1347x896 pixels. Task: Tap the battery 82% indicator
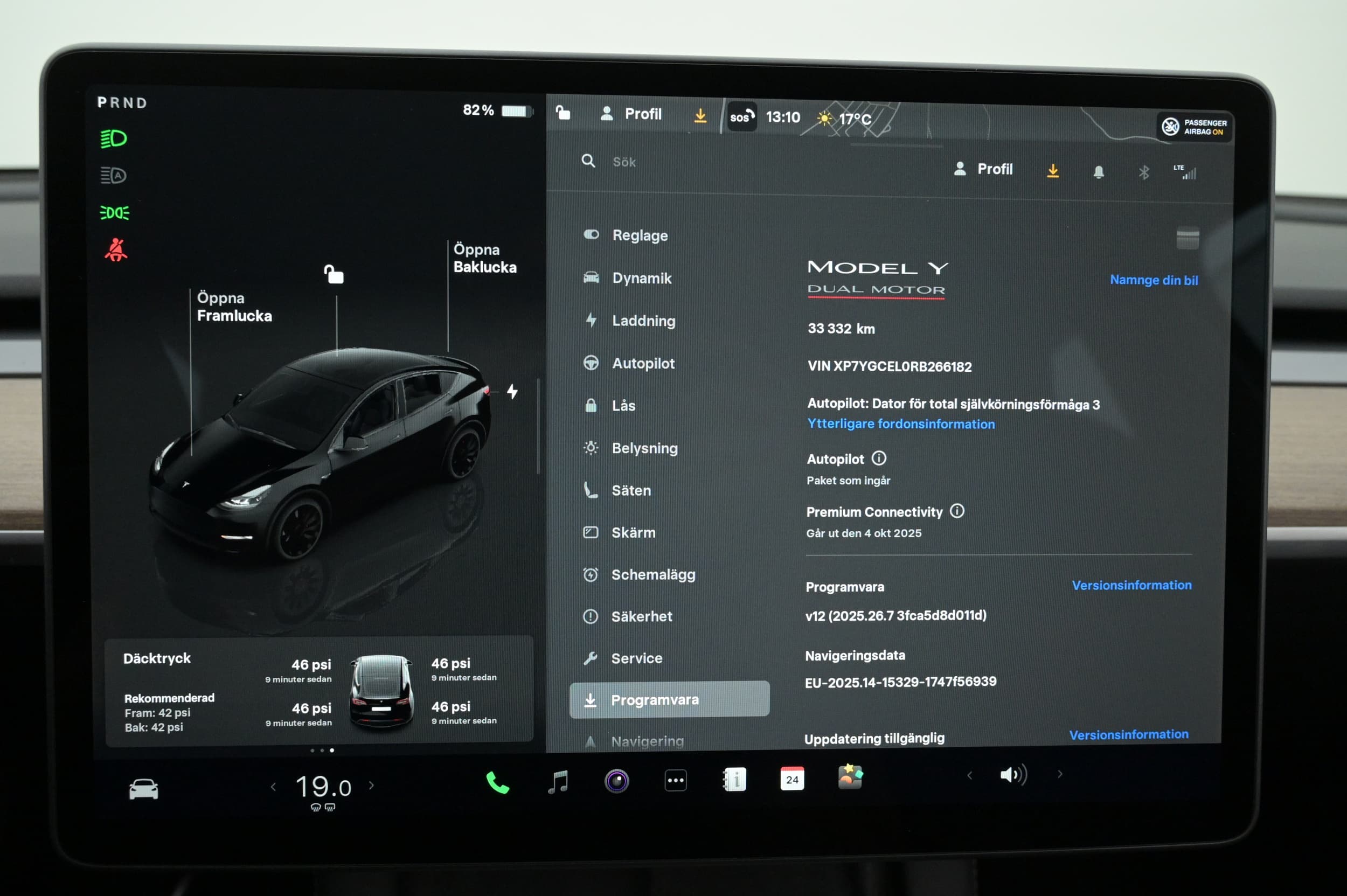[497, 110]
